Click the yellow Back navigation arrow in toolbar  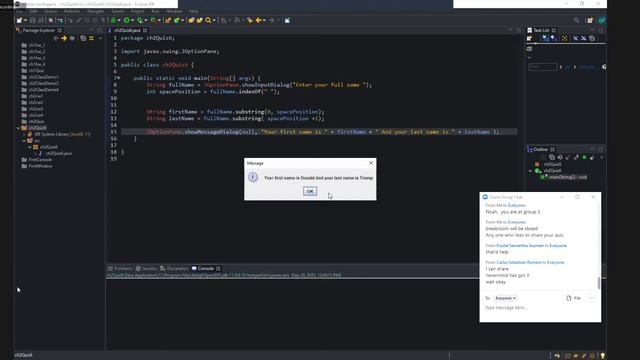[x=258, y=20]
